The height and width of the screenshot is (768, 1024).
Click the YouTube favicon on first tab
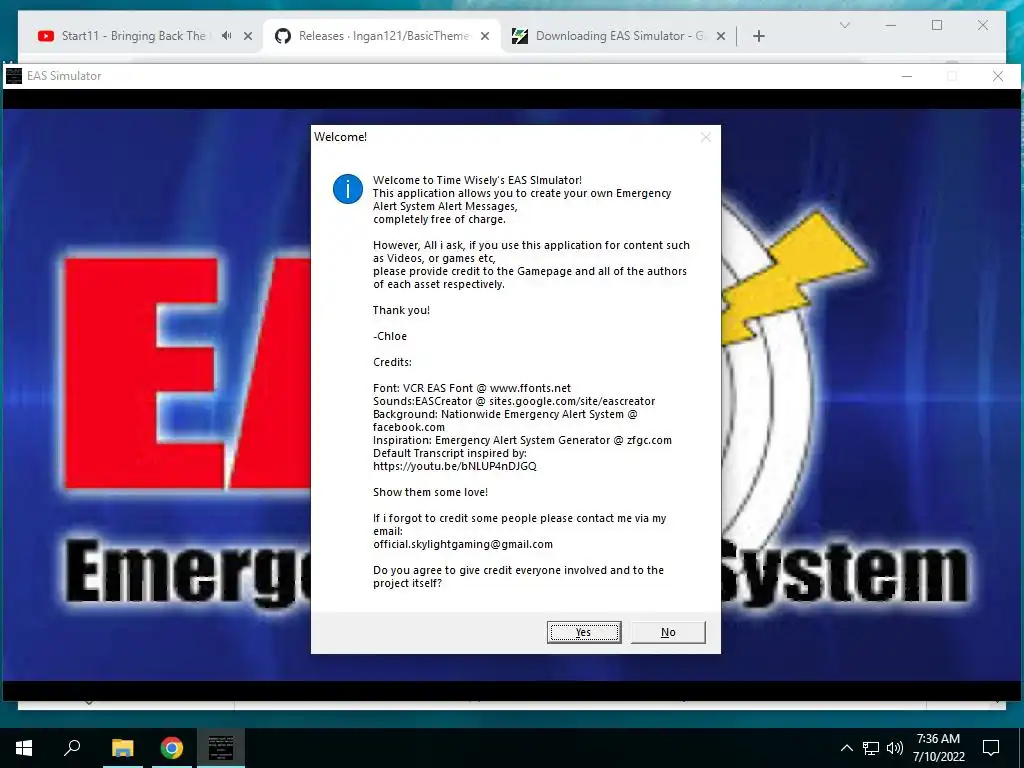pos(46,36)
